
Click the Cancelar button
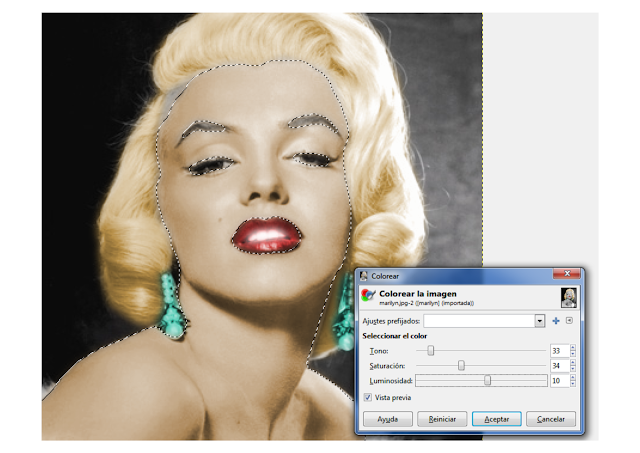pos(551,419)
